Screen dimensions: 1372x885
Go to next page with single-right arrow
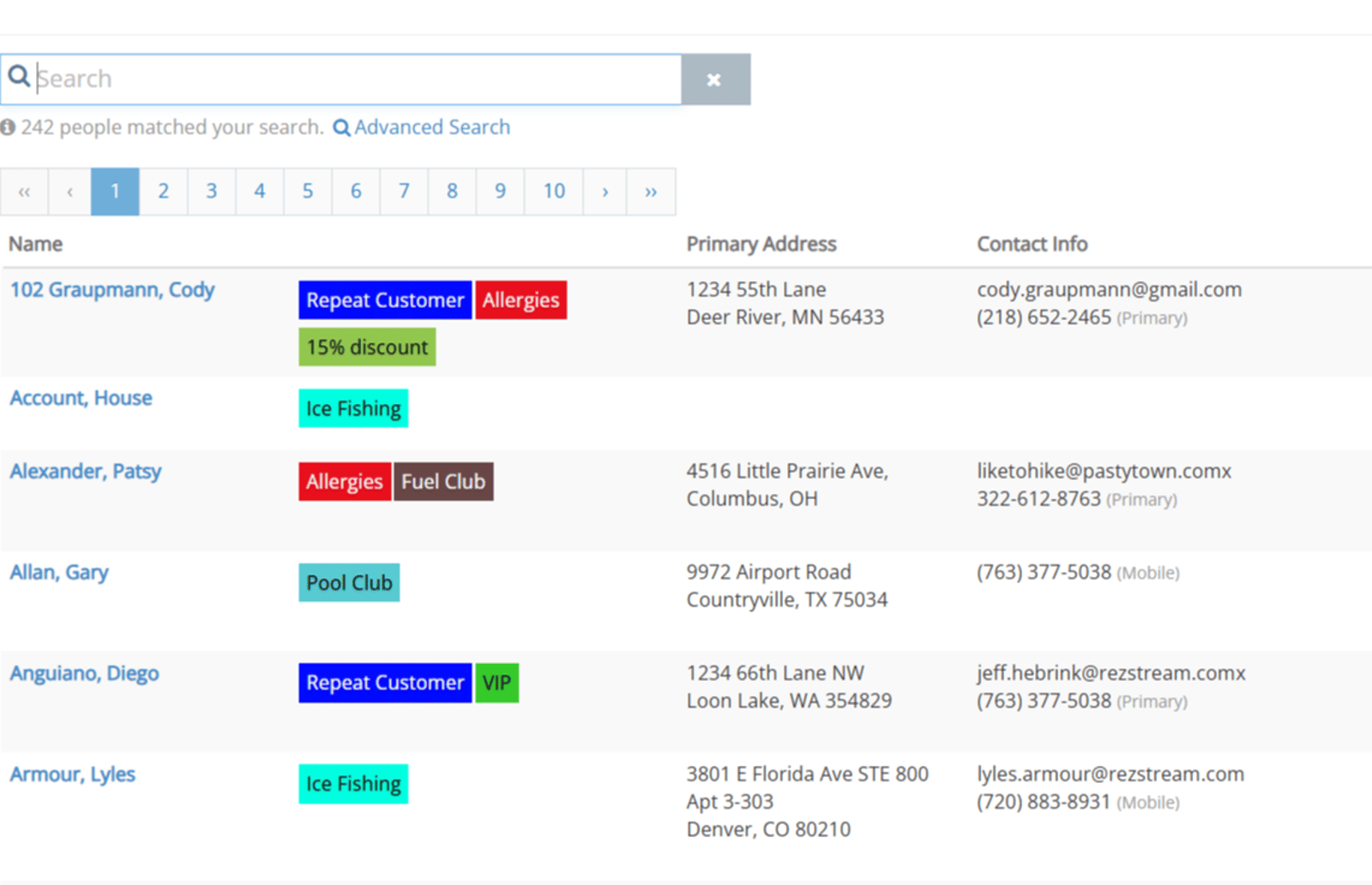pos(605,191)
